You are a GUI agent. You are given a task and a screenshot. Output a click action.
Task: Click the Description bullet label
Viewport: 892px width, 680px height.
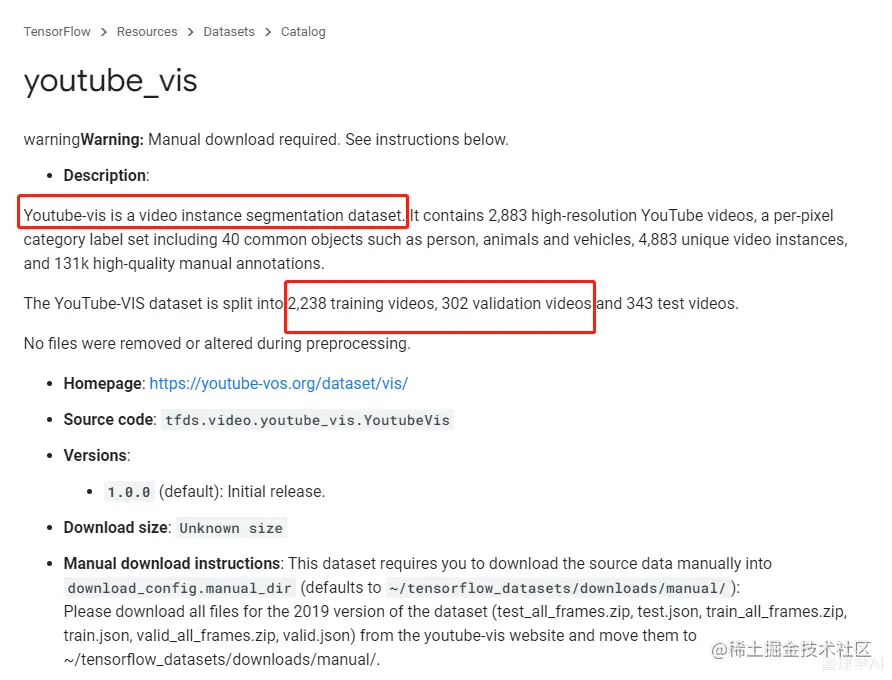coord(105,175)
